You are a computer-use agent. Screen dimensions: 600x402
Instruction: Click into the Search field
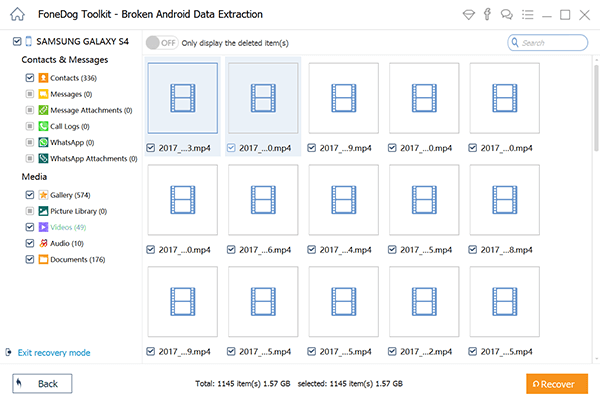[x=547, y=42]
